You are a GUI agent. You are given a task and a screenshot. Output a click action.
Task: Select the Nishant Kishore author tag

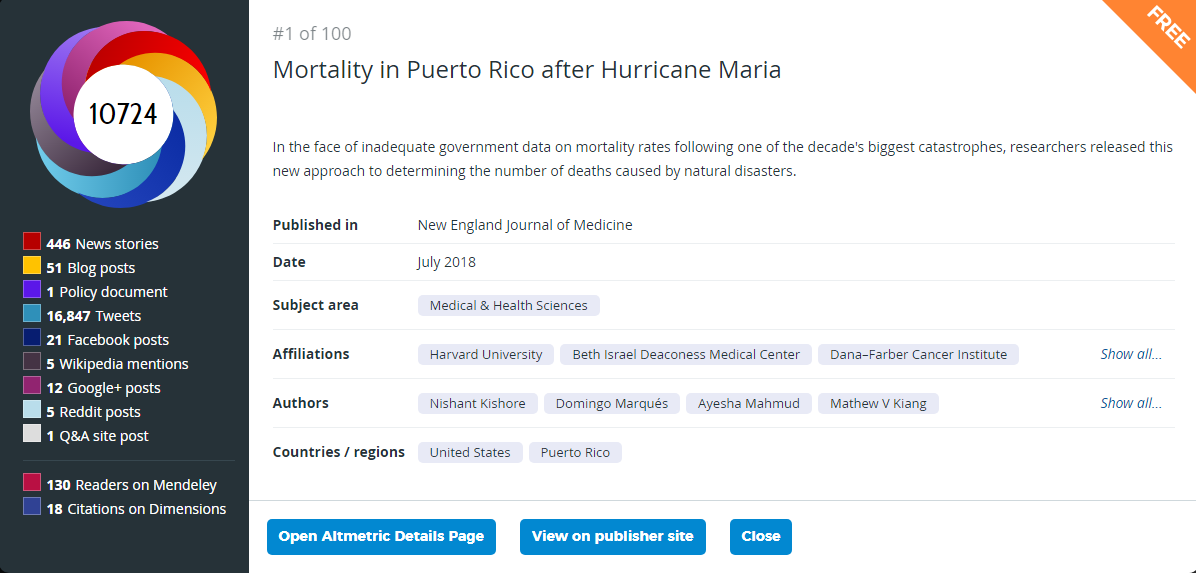click(x=477, y=404)
